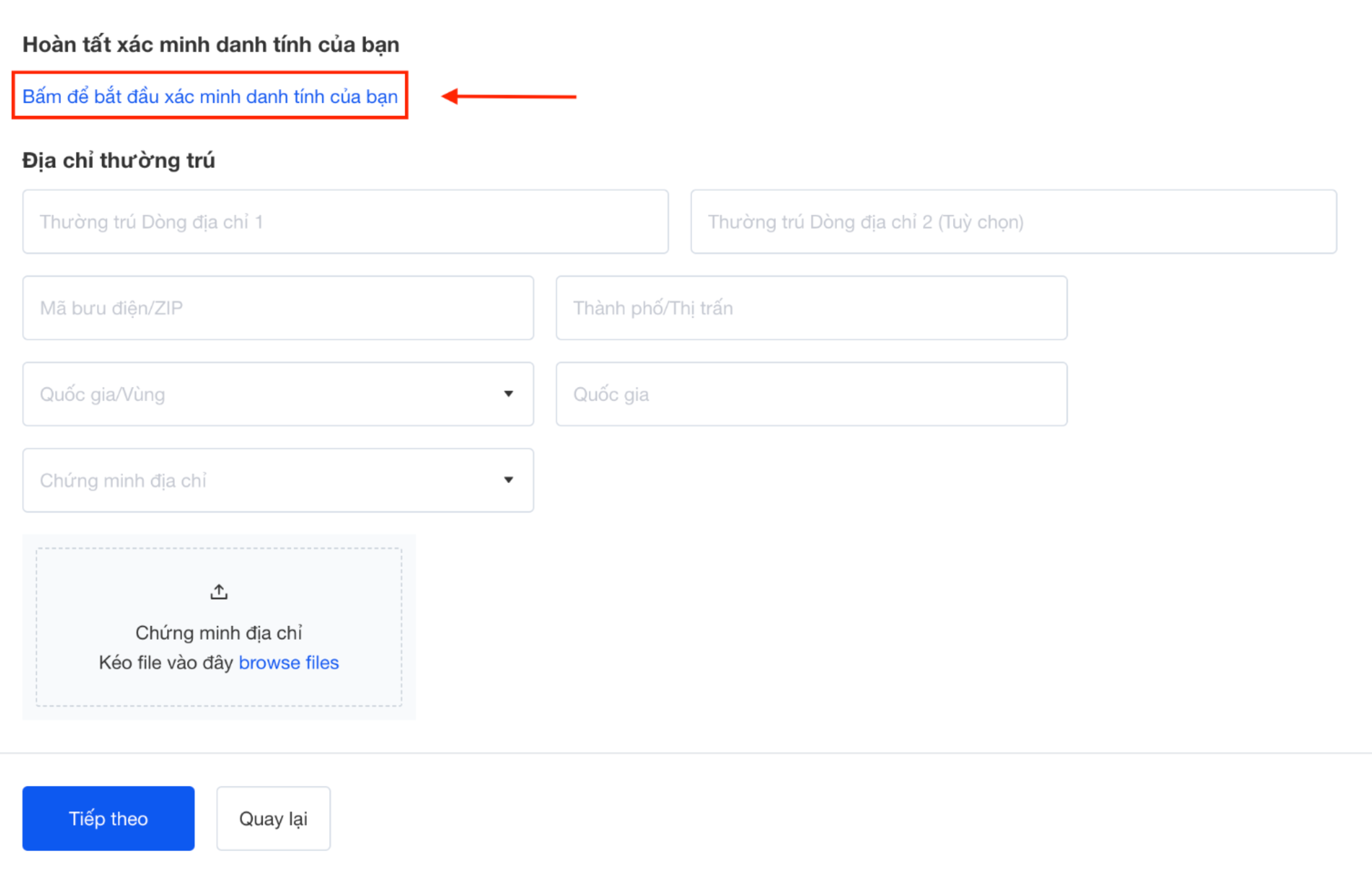This screenshot has width=1372, height=885.
Task: Click the Hoàn tất xác minh danh tính heading
Action: click(x=211, y=45)
